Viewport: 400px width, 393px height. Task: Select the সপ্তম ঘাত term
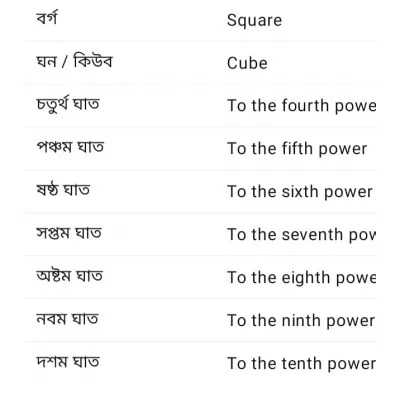[x=69, y=233]
